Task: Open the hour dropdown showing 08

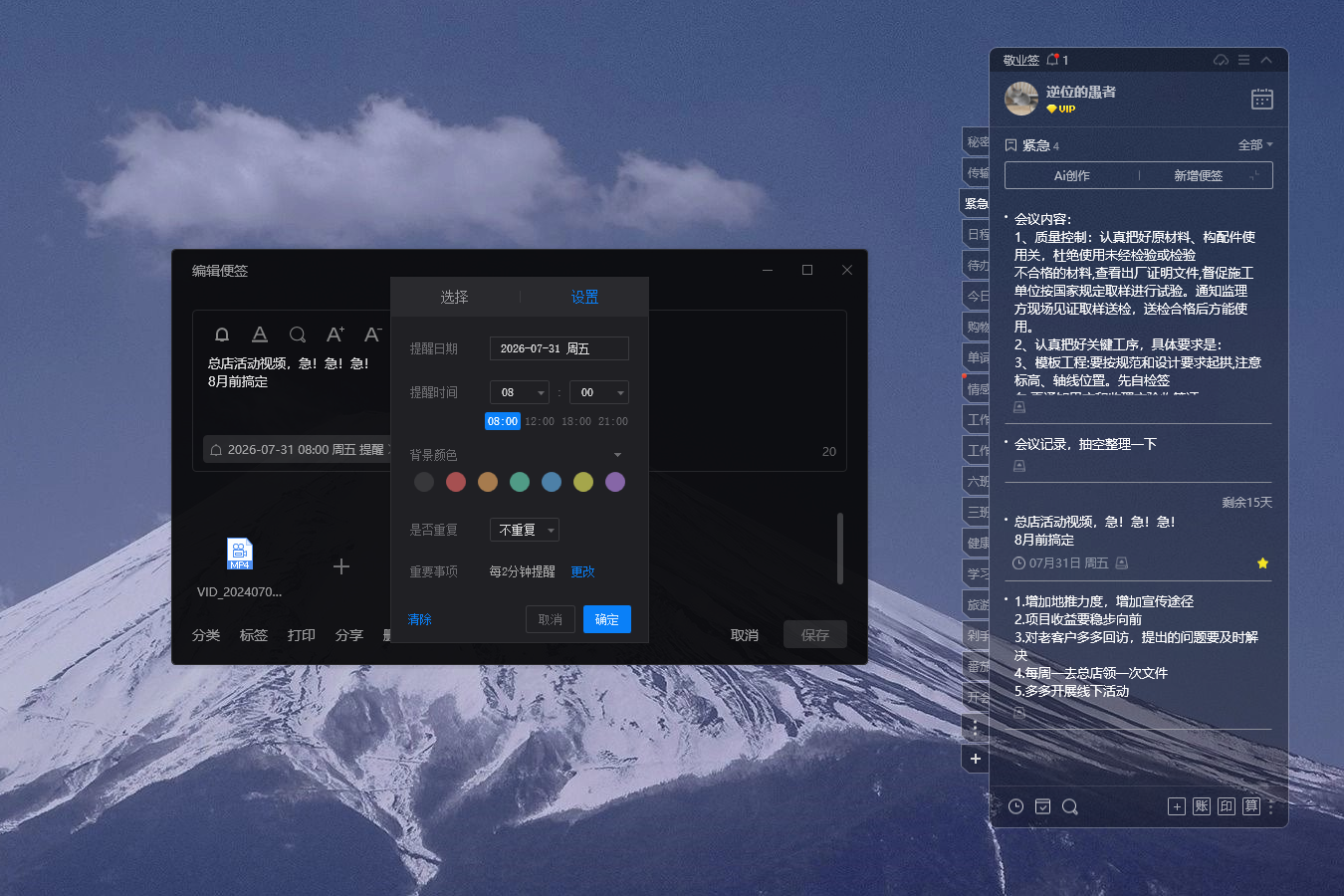Action: pyautogui.click(x=520, y=392)
